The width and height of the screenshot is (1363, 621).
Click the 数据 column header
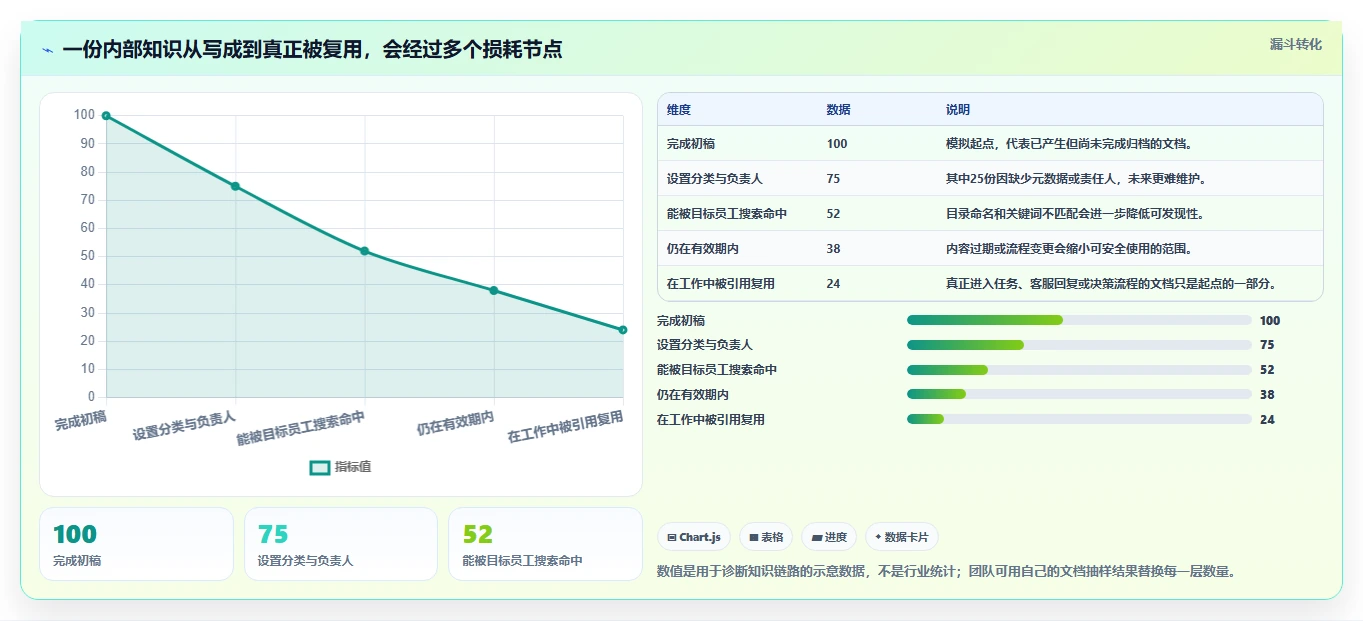839,110
